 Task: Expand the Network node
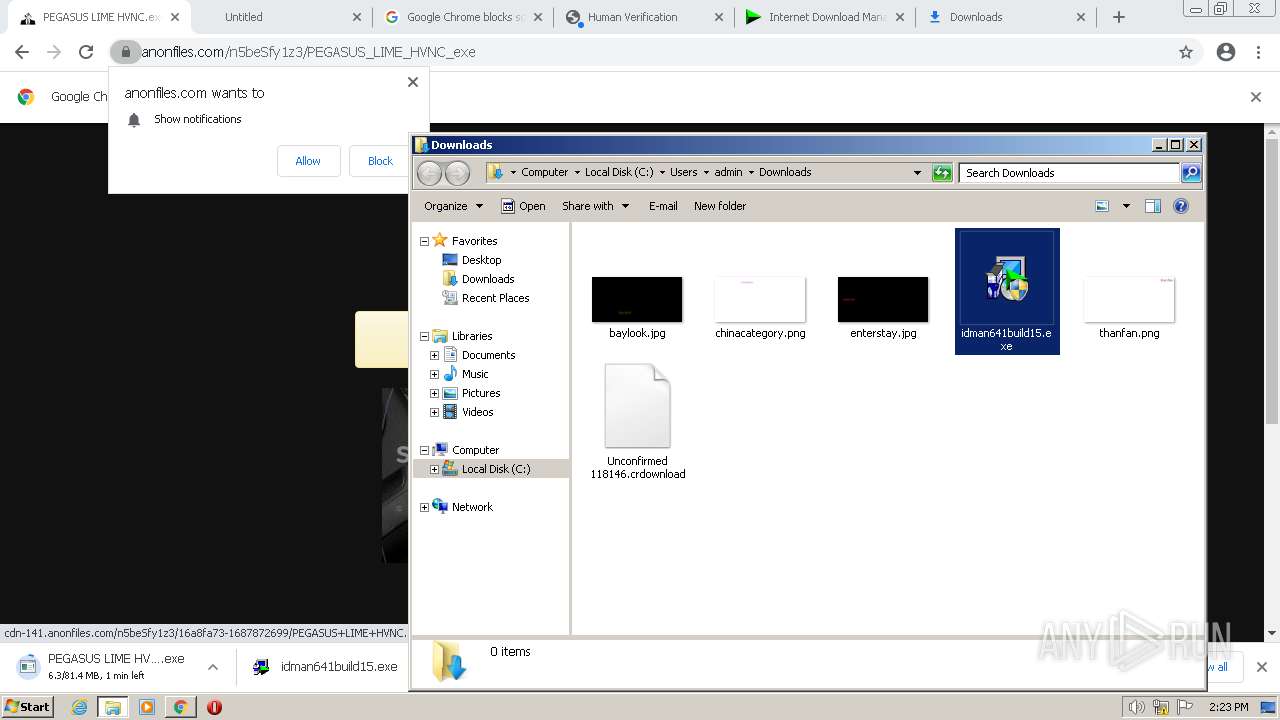pyautogui.click(x=424, y=507)
